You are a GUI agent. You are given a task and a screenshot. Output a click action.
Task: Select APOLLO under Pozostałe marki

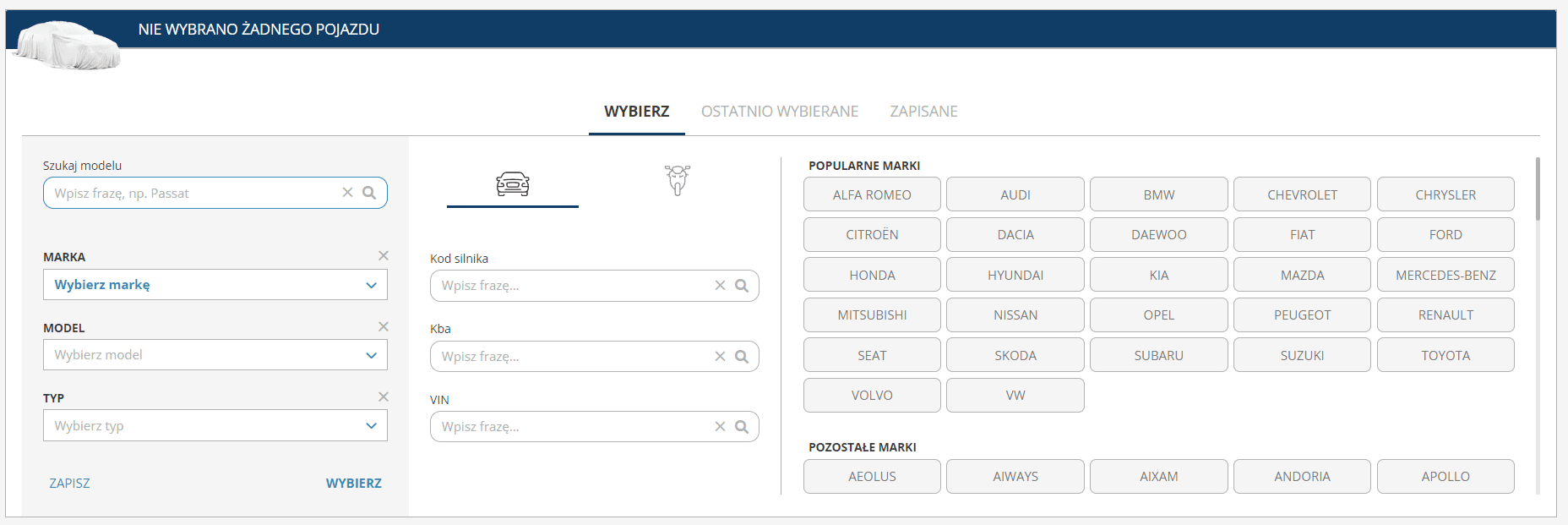coord(1445,476)
